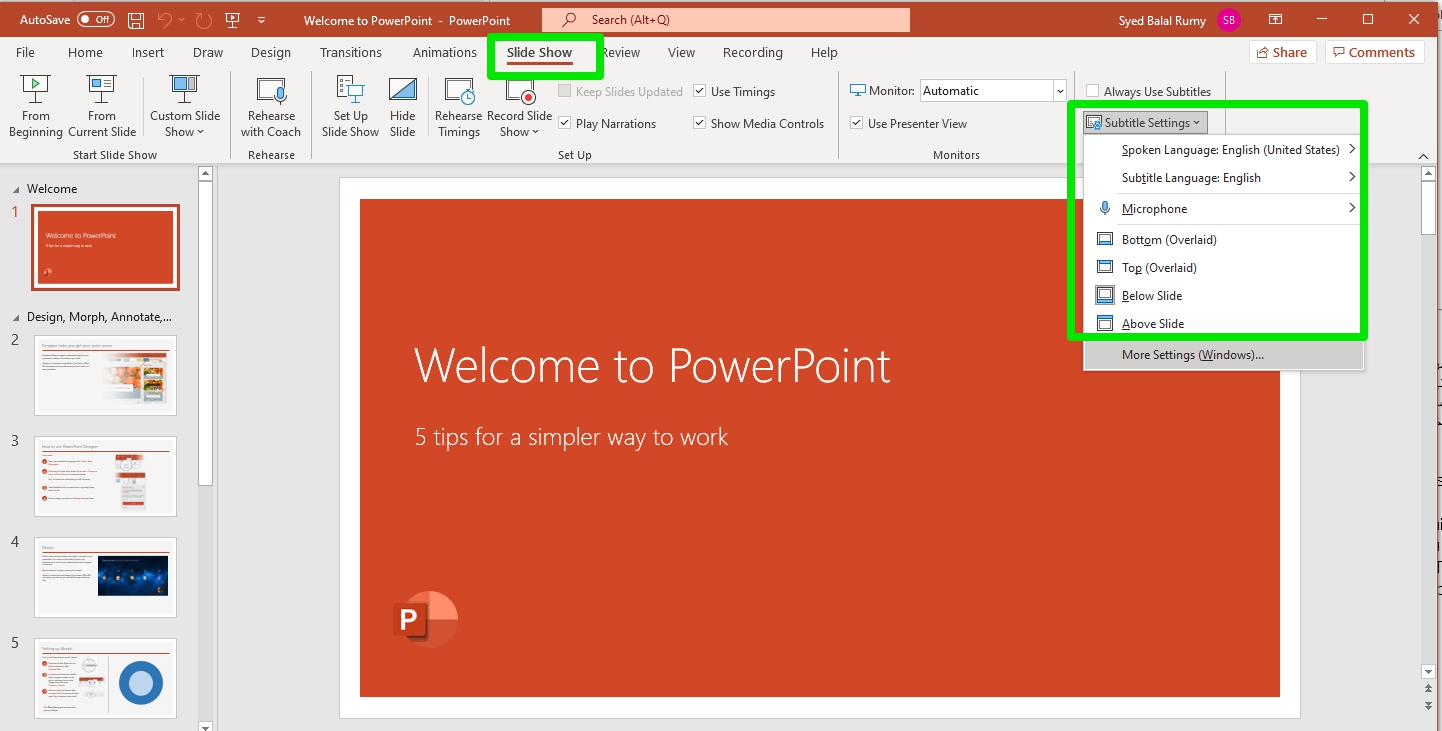The height and width of the screenshot is (731, 1442).
Task: Start slide show From Beginning
Action: click(36, 106)
